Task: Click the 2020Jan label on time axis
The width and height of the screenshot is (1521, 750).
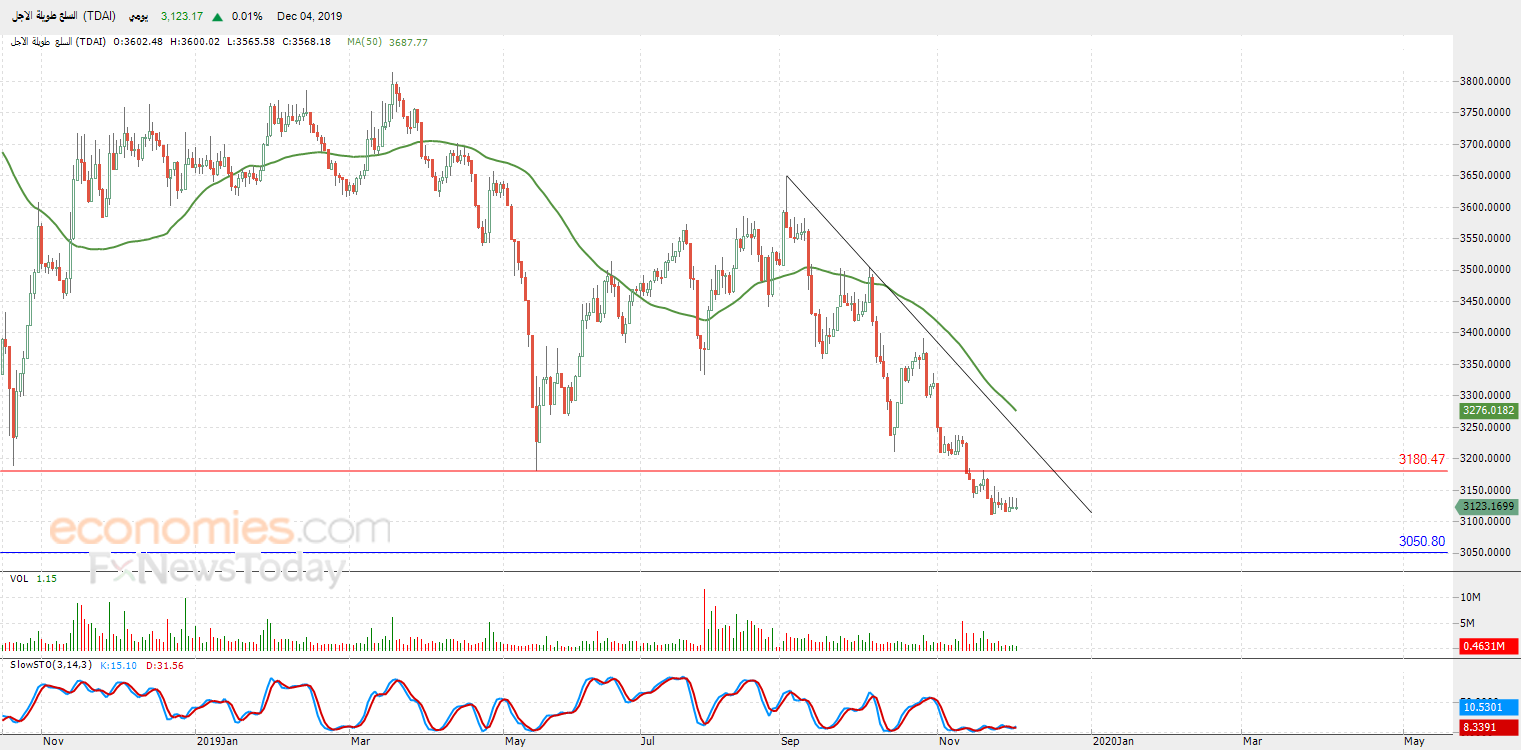Action: coord(1113,741)
